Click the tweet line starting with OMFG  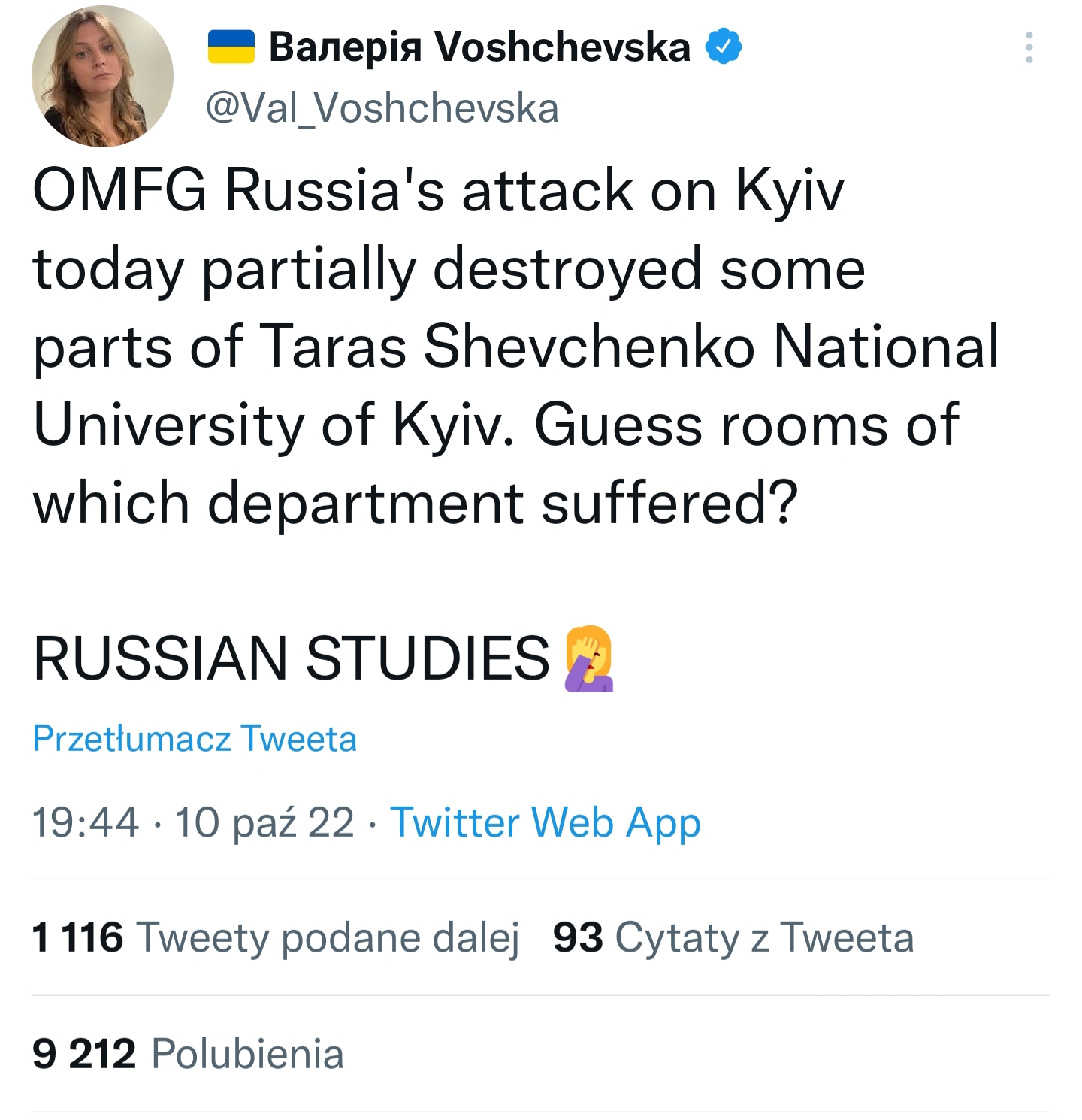click(438, 190)
